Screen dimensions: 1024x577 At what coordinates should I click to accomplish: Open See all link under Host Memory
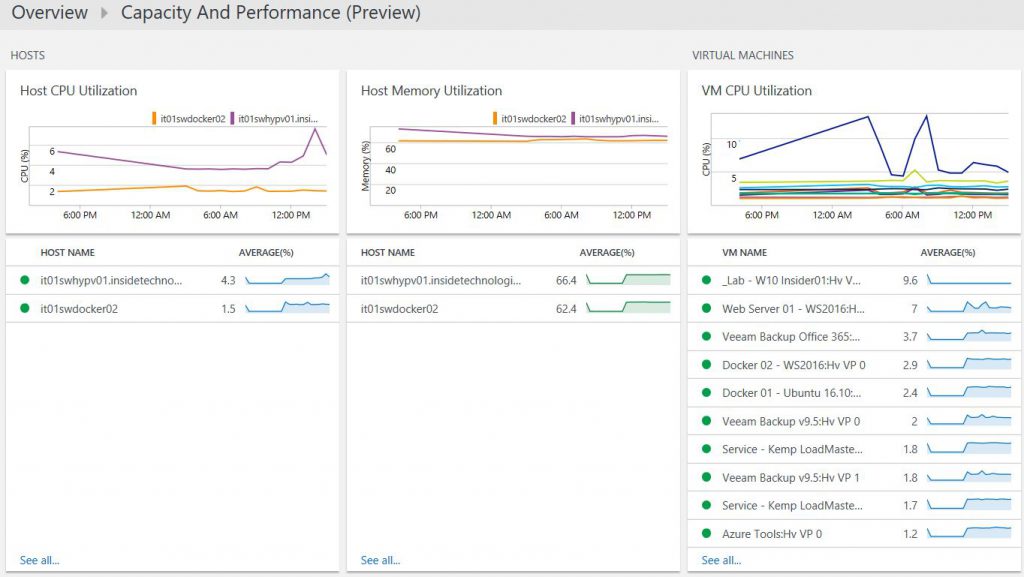point(380,560)
